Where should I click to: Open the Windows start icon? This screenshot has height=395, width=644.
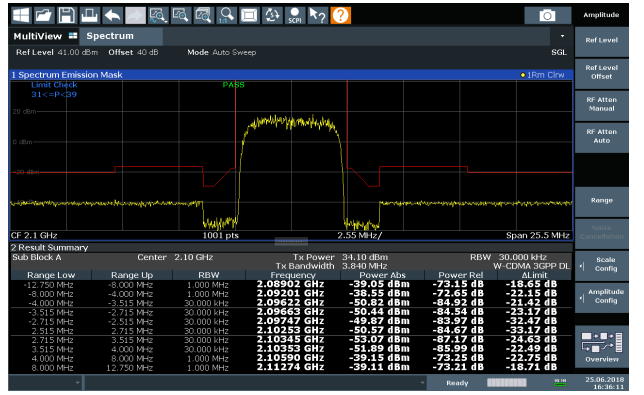coord(21,15)
